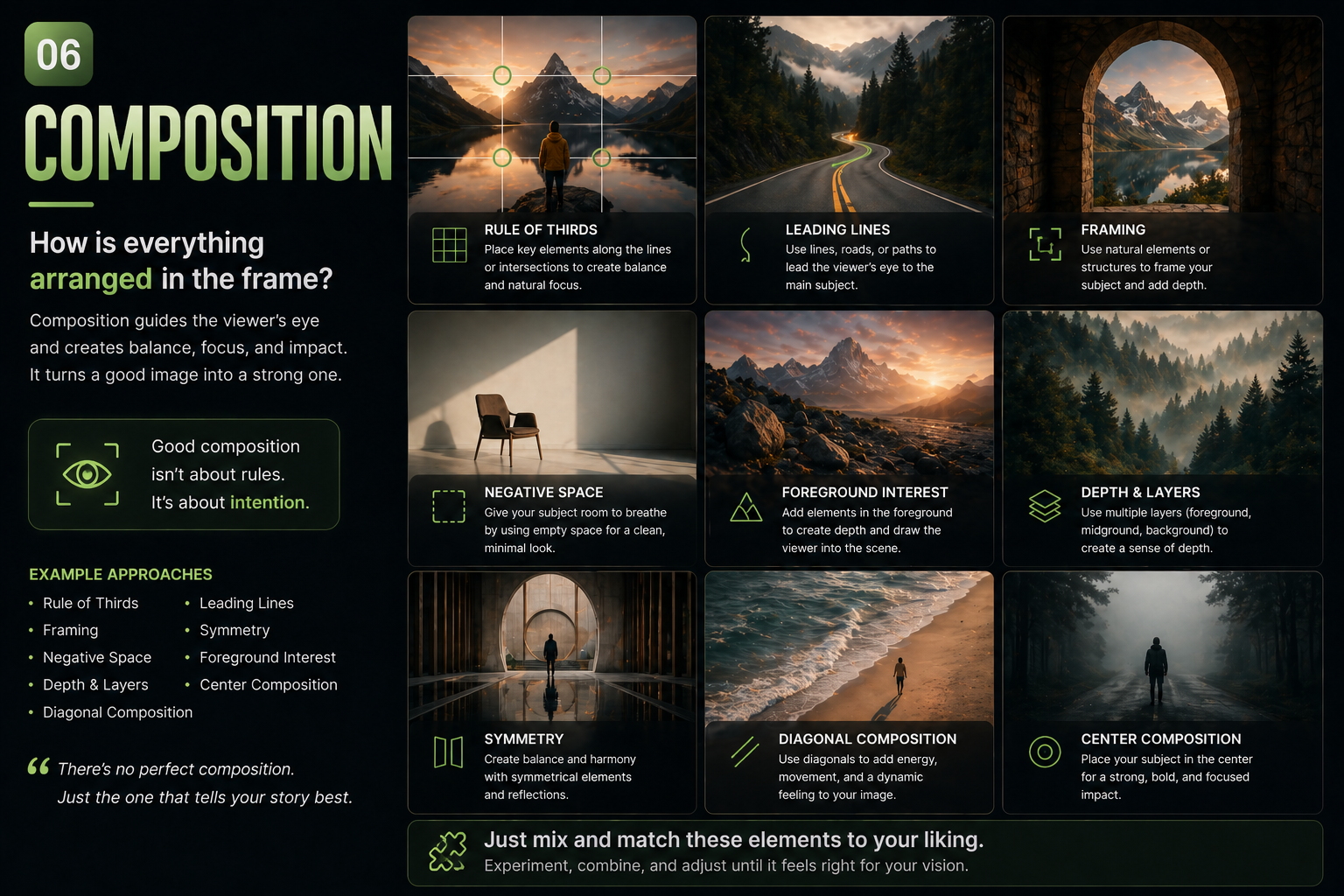Click the eye focus icon

pyautogui.click(x=87, y=474)
